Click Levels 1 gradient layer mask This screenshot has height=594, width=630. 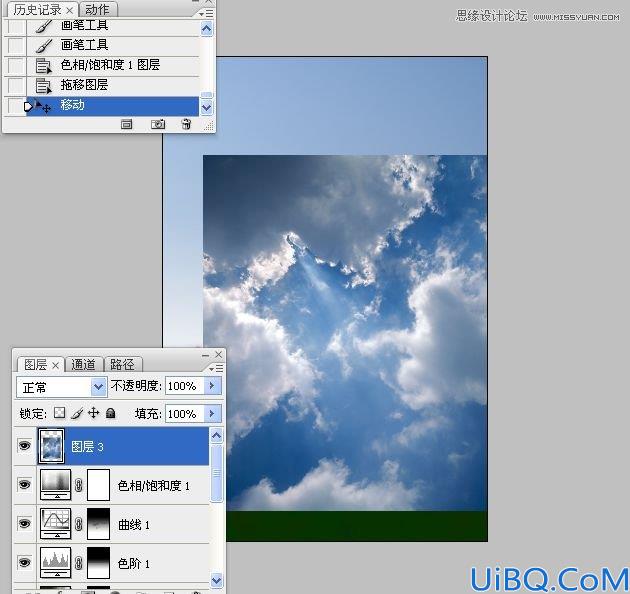98,562
